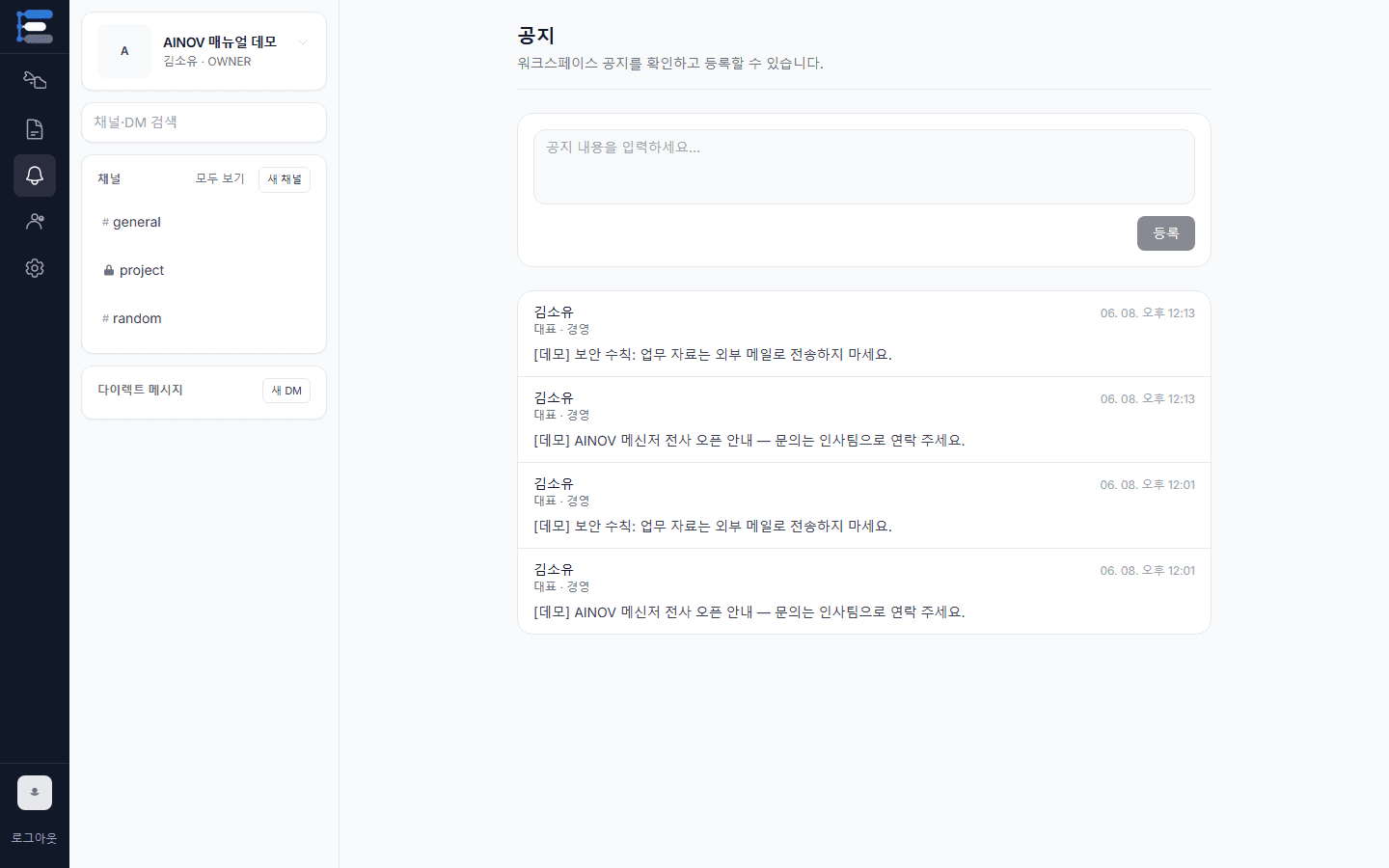Open the settings gear sidebar icon

pos(35,268)
